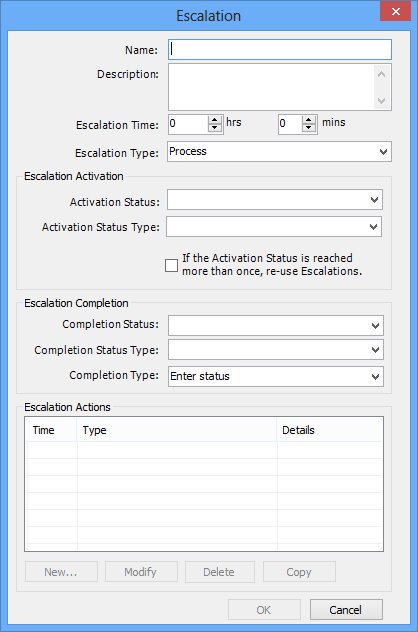
Task: Decrease the Escalation Time hours spinner
Action: [215, 127]
